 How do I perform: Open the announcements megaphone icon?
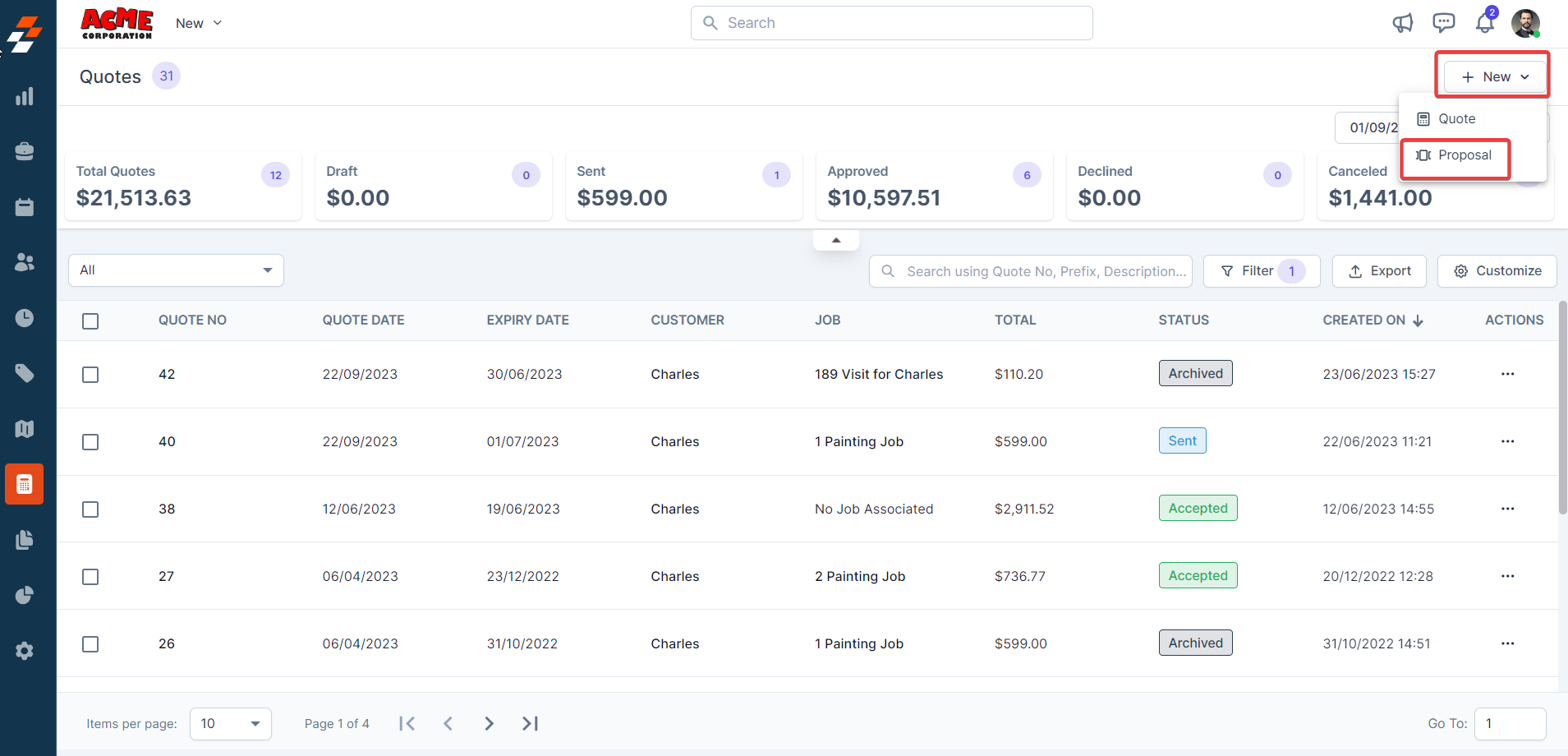(x=1403, y=23)
